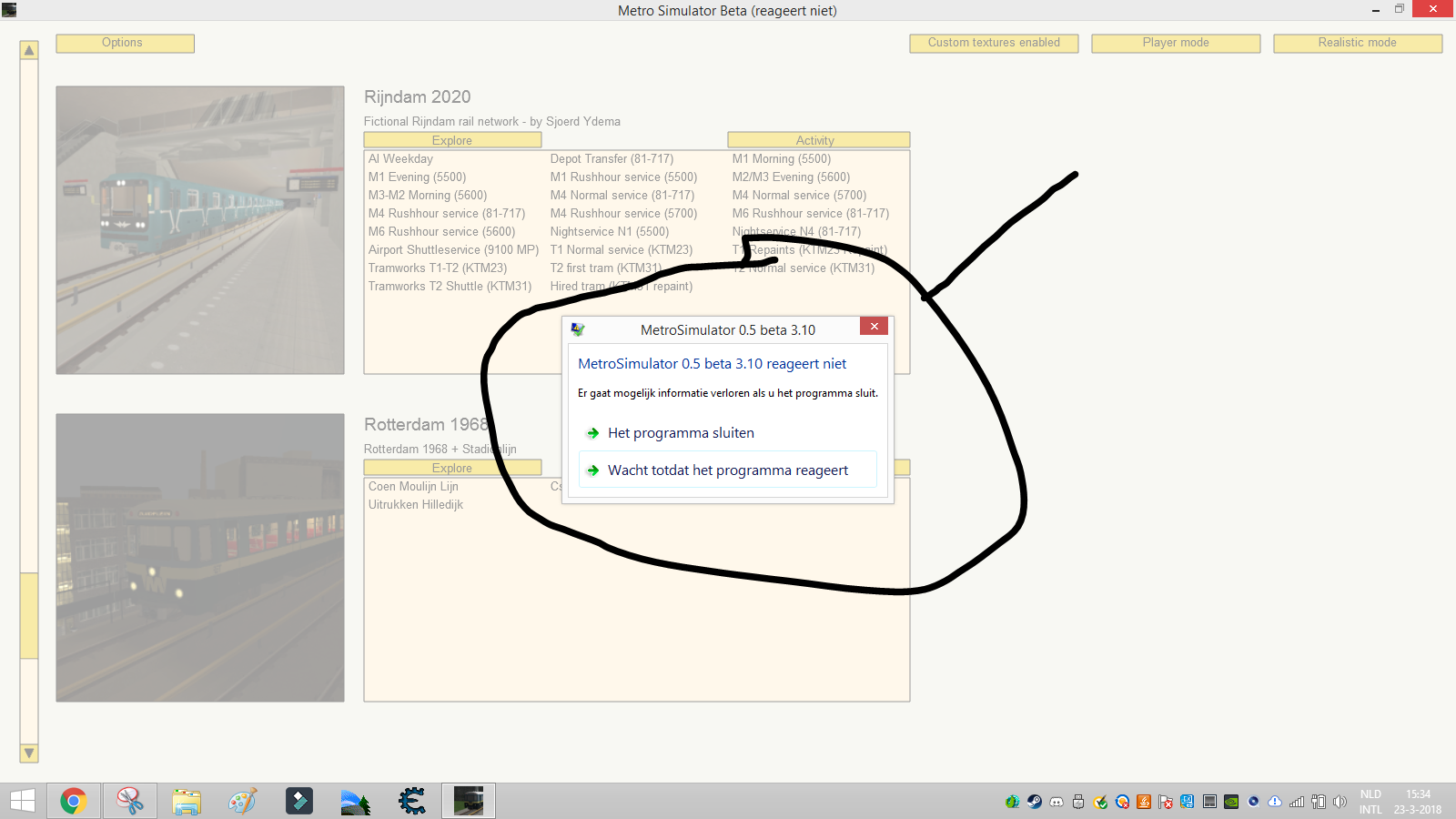This screenshot has width=1456, height=819.
Task: Toggle the Player mode button
Action: click(x=1176, y=43)
